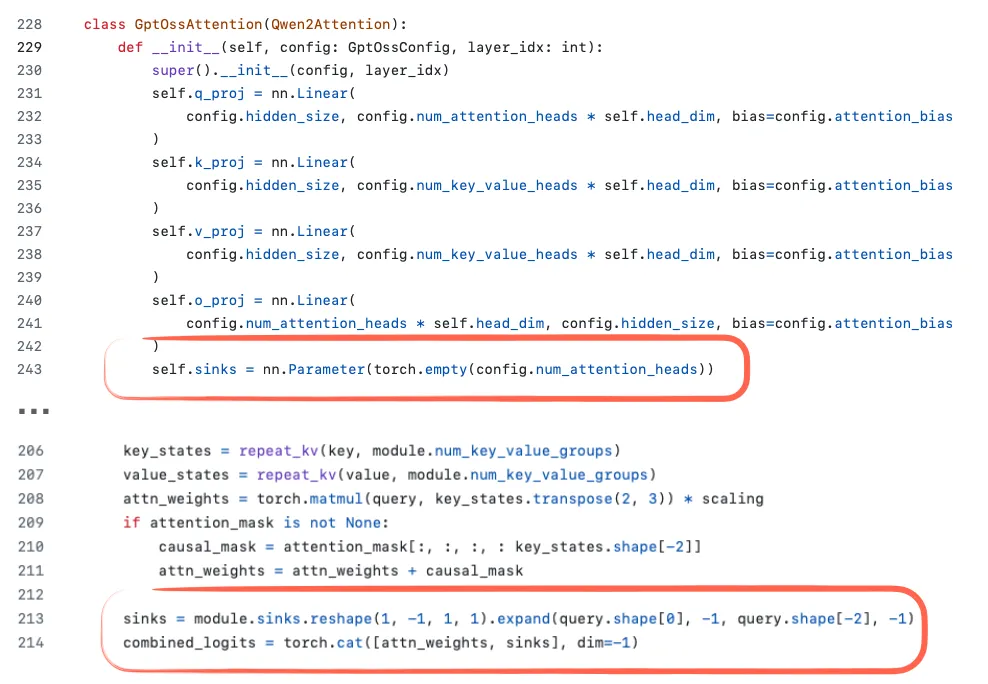988x684 pixels.
Task: Click hidden_size on line 238
Action: pyautogui.click(x=292, y=254)
